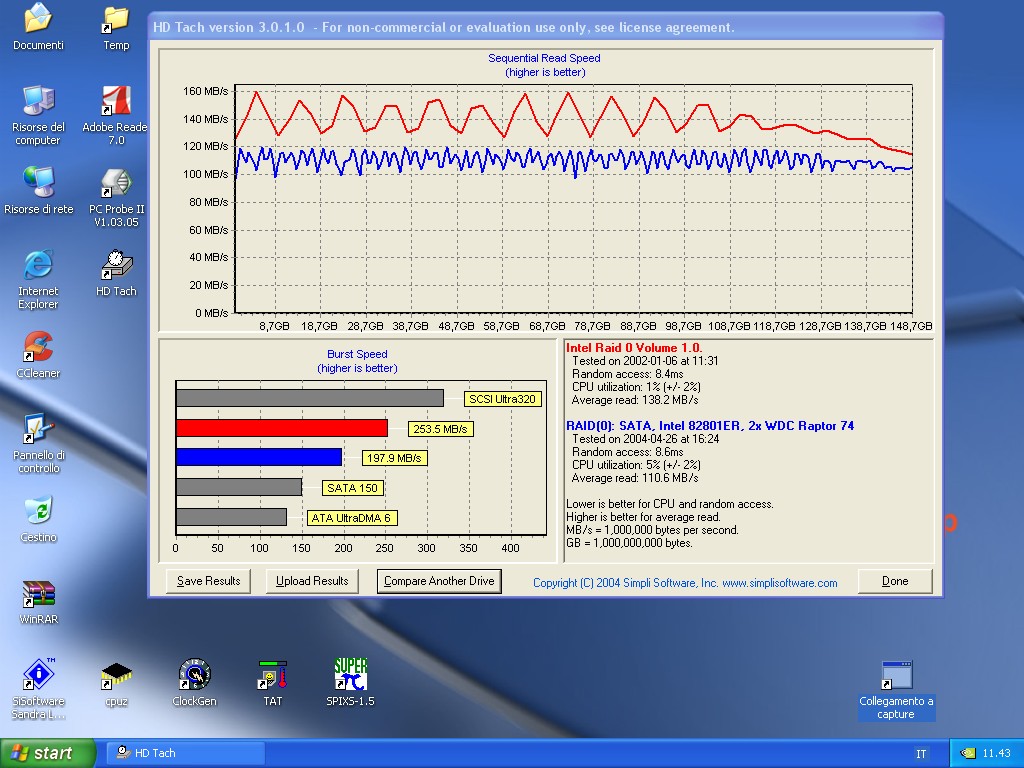The width and height of the screenshot is (1024, 768).
Task: Click the HD Tach window title bar
Action: click(x=545, y=27)
